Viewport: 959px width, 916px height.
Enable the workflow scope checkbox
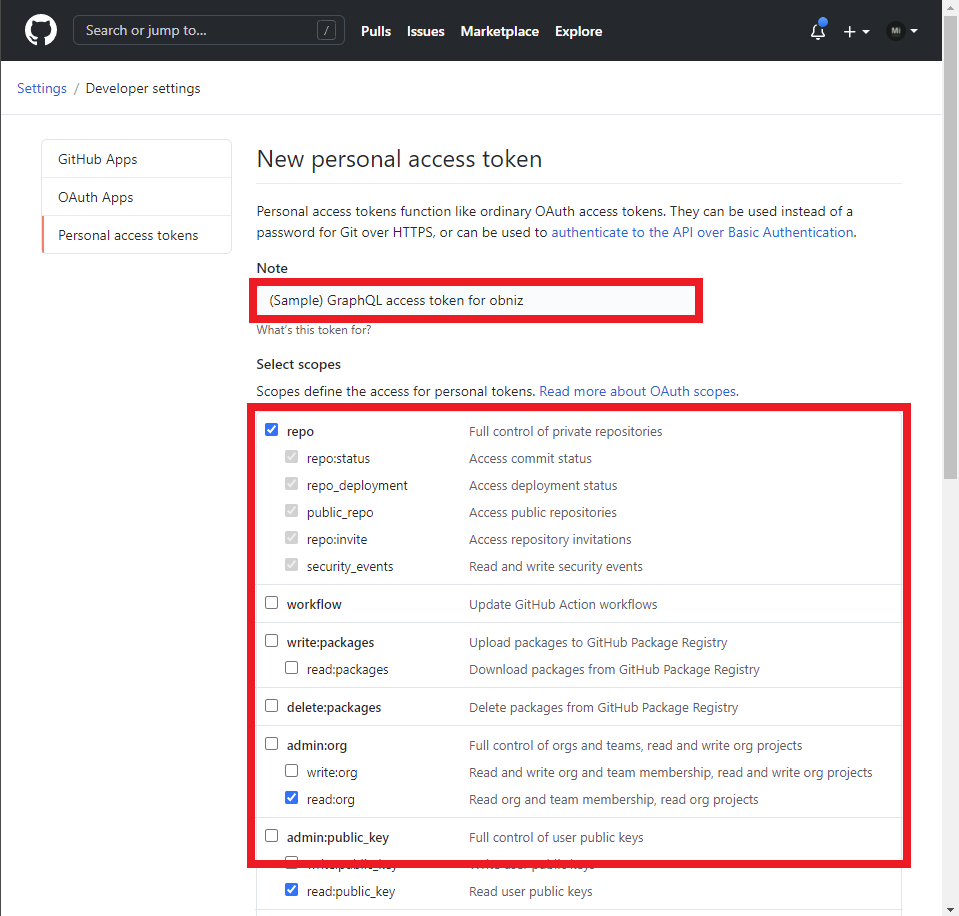272,603
